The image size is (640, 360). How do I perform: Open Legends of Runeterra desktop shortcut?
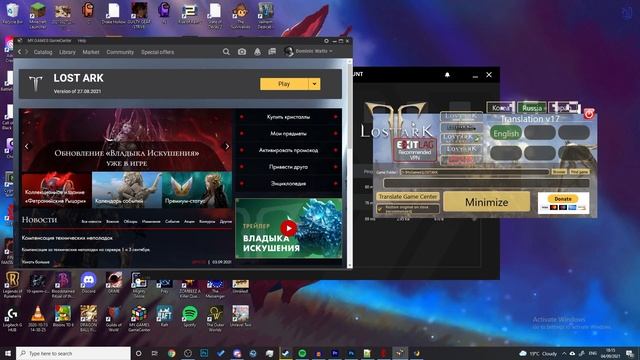12,285
